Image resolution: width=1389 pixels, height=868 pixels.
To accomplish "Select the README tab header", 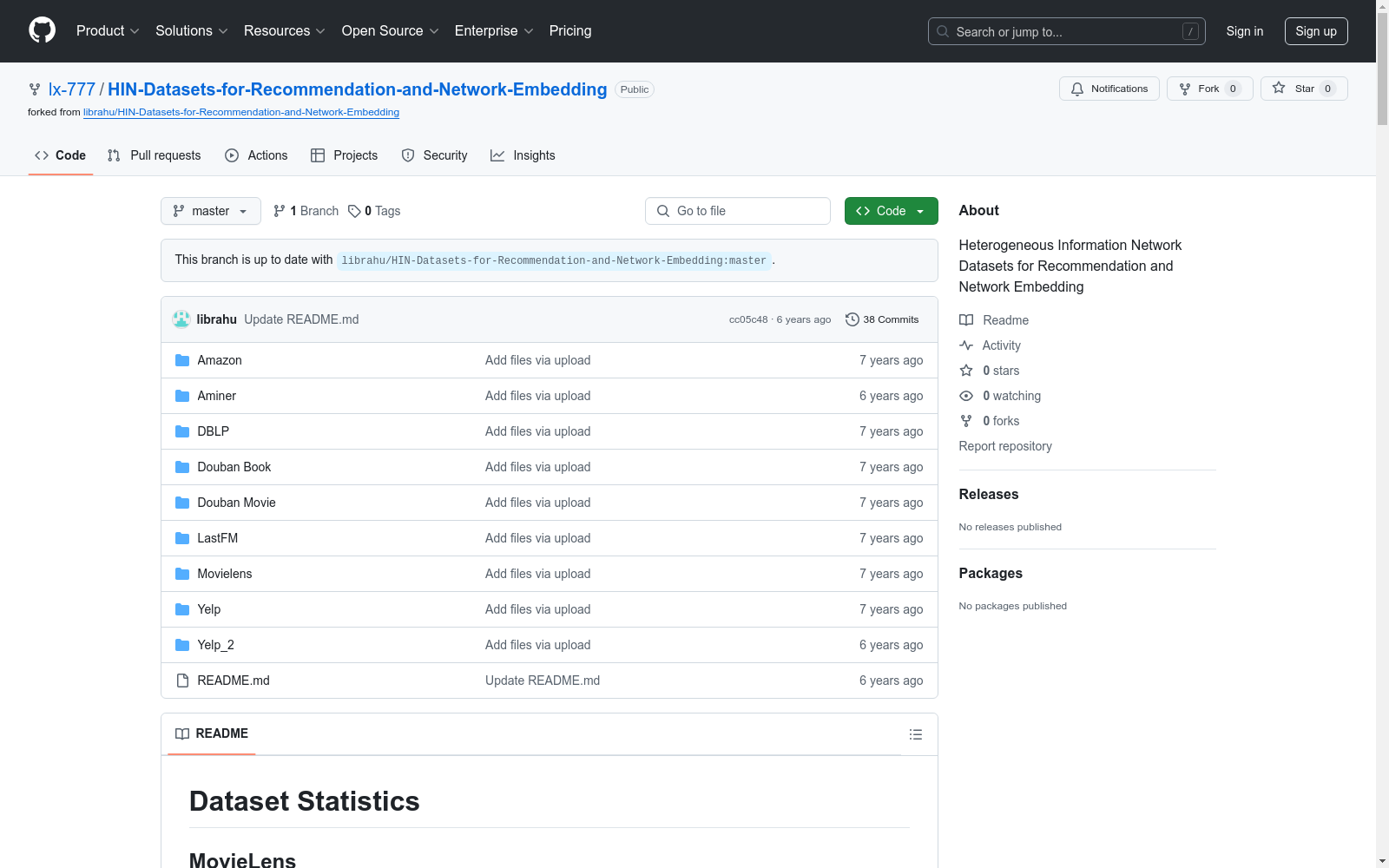I will [212, 733].
